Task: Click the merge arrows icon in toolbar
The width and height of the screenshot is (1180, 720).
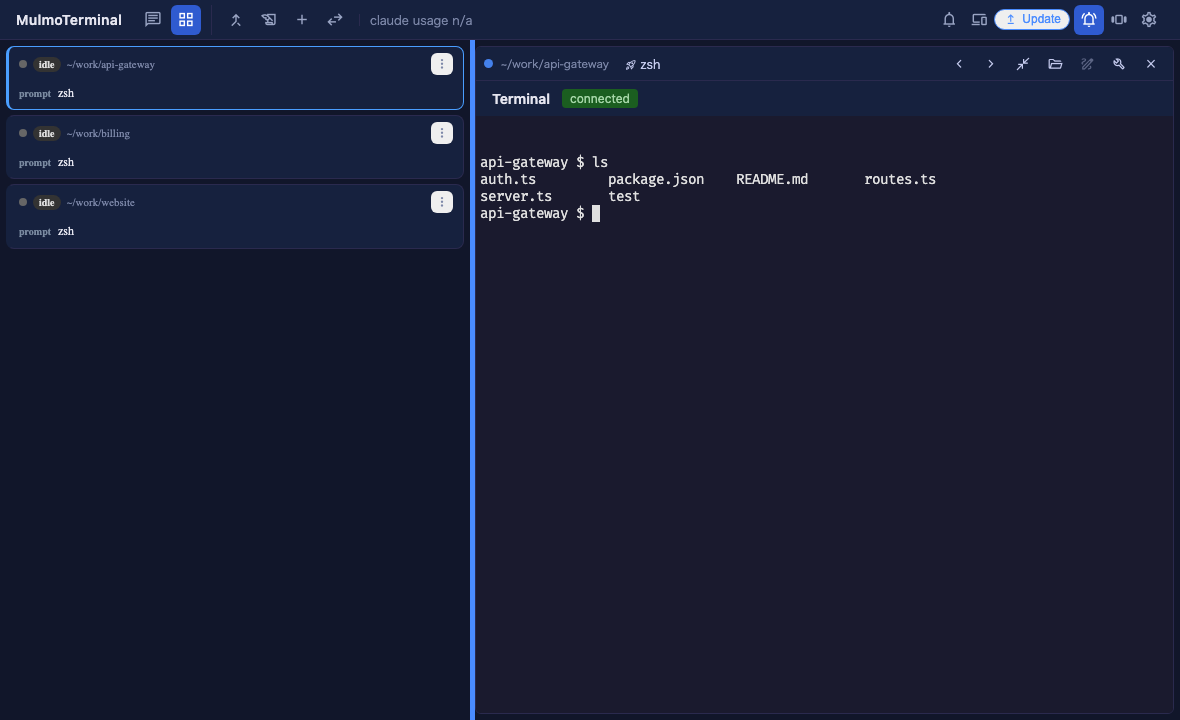Action: coord(236,20)
